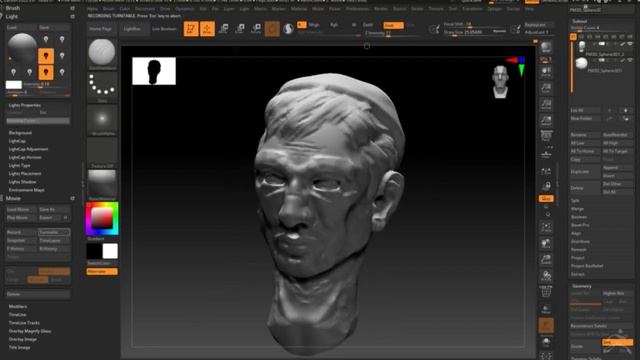
Task: Expand the Background section in Light palette
Action: click(x=20, y=133)
